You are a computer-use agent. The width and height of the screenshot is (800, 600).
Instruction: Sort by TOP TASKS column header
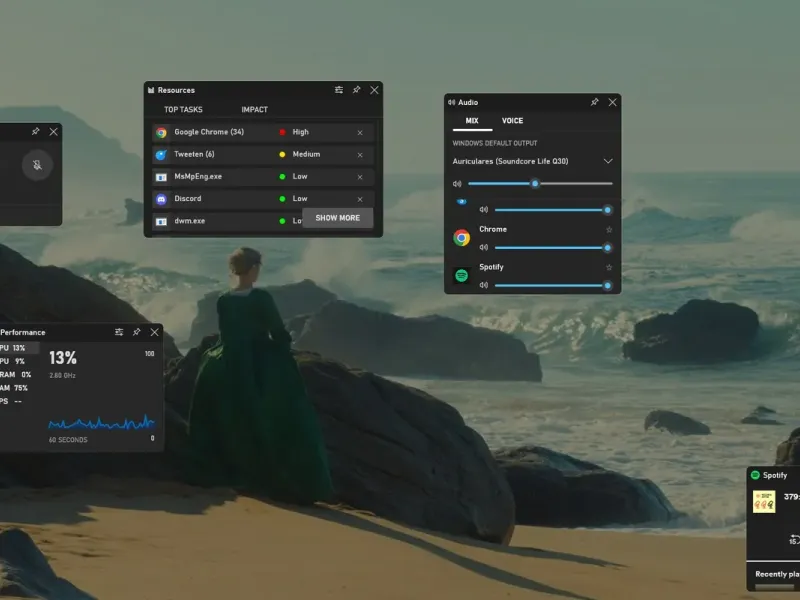click(183, 109)
